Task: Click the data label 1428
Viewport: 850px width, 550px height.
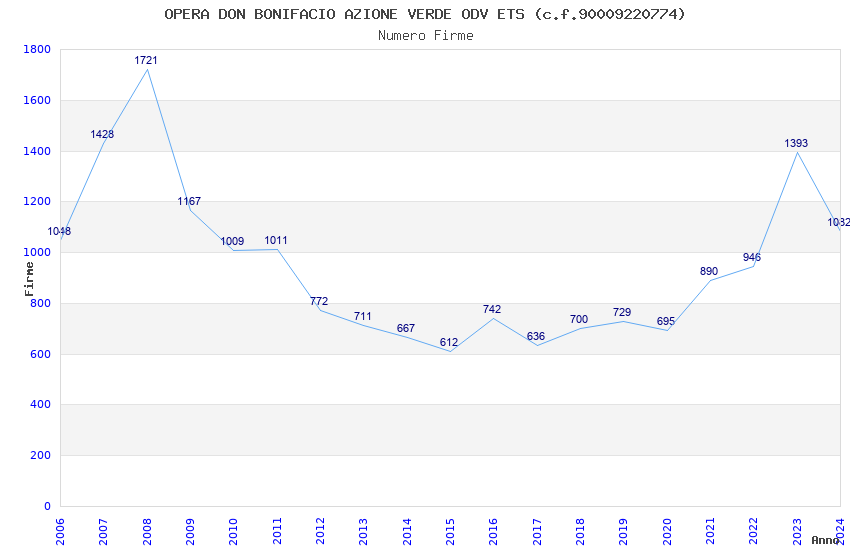Action: tap(102, 134)
